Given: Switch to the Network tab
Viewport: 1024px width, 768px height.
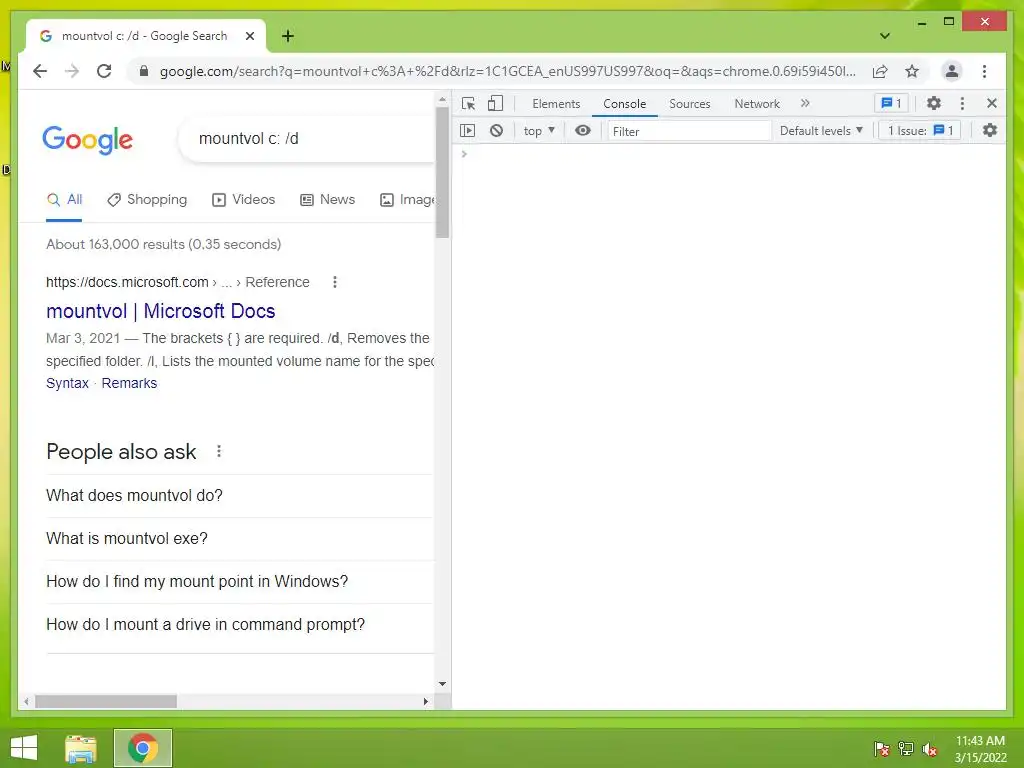Looking at the screenshot, I should pyautogui.click(x=757, y=104).
